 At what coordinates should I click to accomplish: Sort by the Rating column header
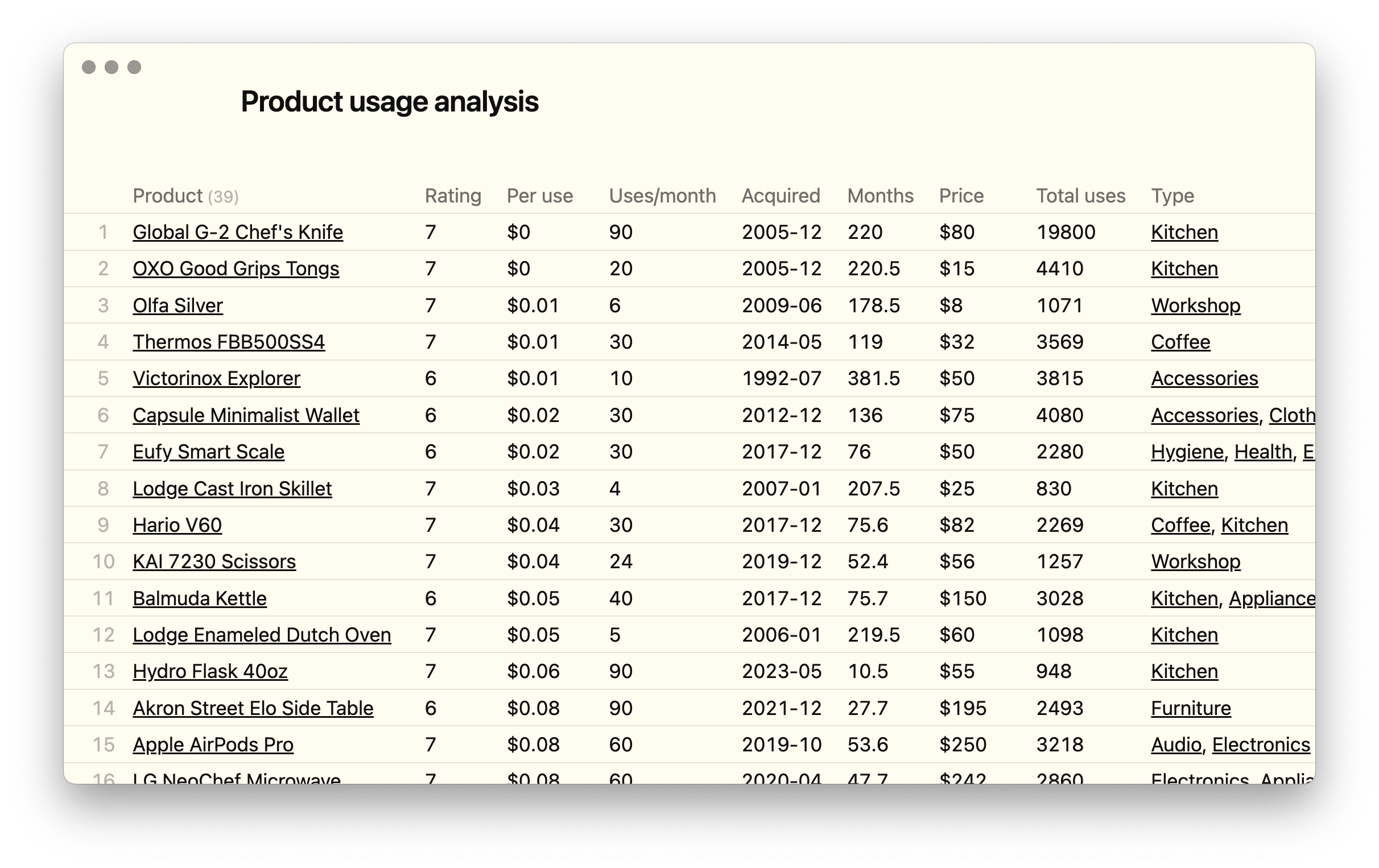[x=453, y=196]
